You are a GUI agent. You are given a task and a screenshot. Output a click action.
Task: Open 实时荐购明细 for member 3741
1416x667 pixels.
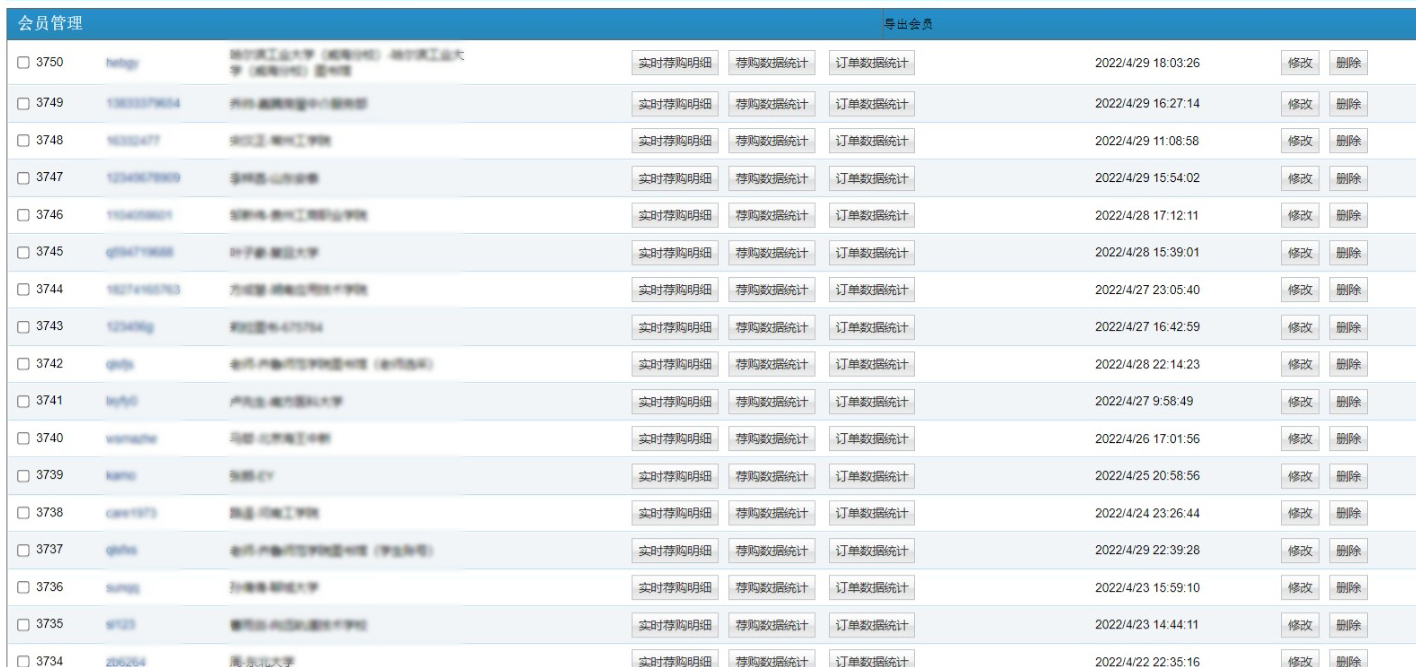click(674, 402)
